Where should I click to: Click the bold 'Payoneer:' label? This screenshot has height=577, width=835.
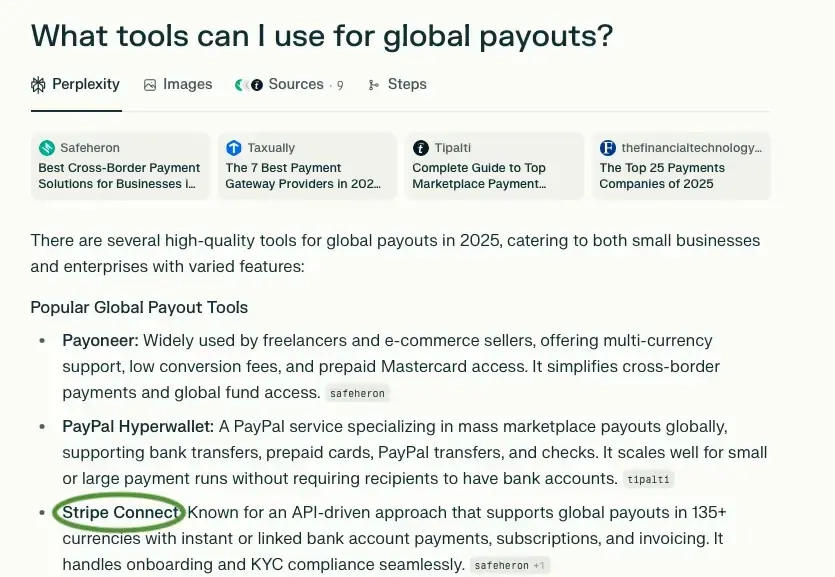(x=100, y=341)
